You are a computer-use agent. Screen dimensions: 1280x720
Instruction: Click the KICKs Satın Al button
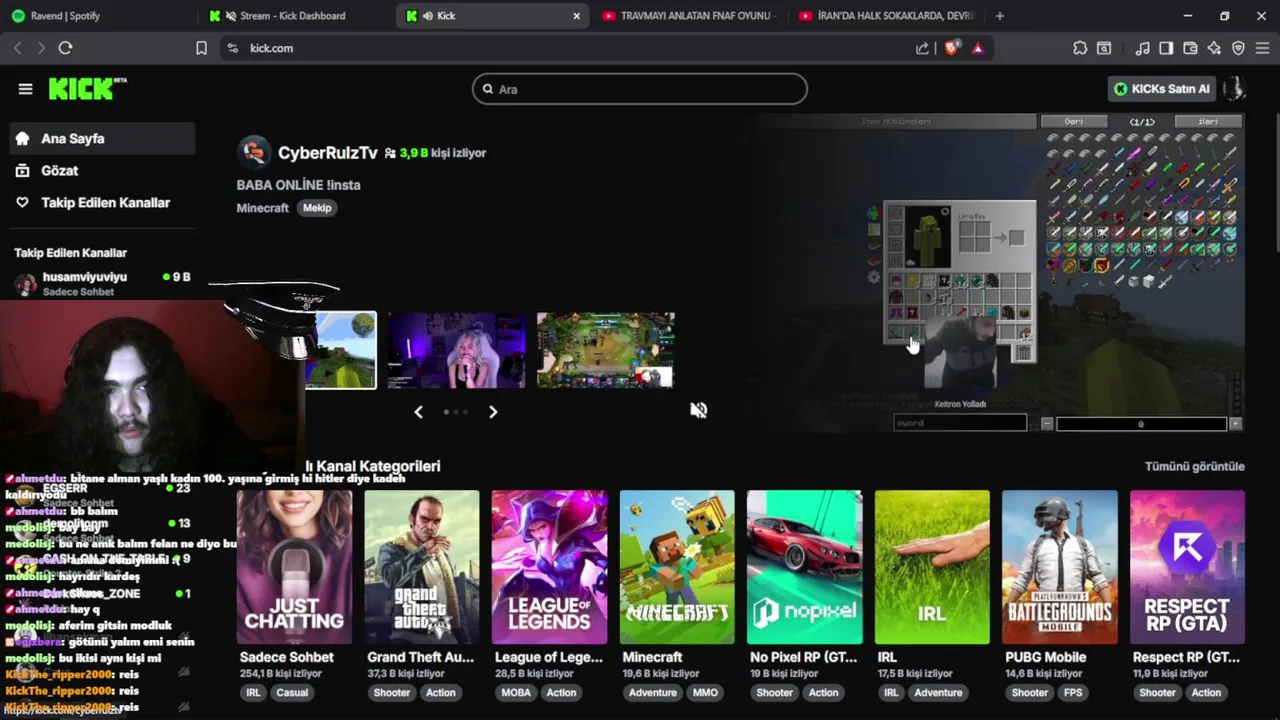[1162, 89]
